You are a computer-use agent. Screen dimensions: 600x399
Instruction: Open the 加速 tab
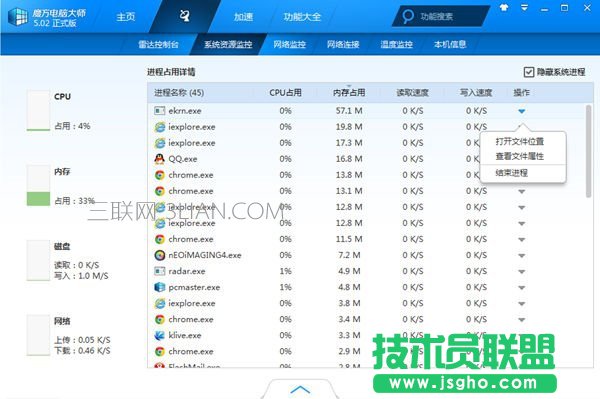(x=243, y=17)
